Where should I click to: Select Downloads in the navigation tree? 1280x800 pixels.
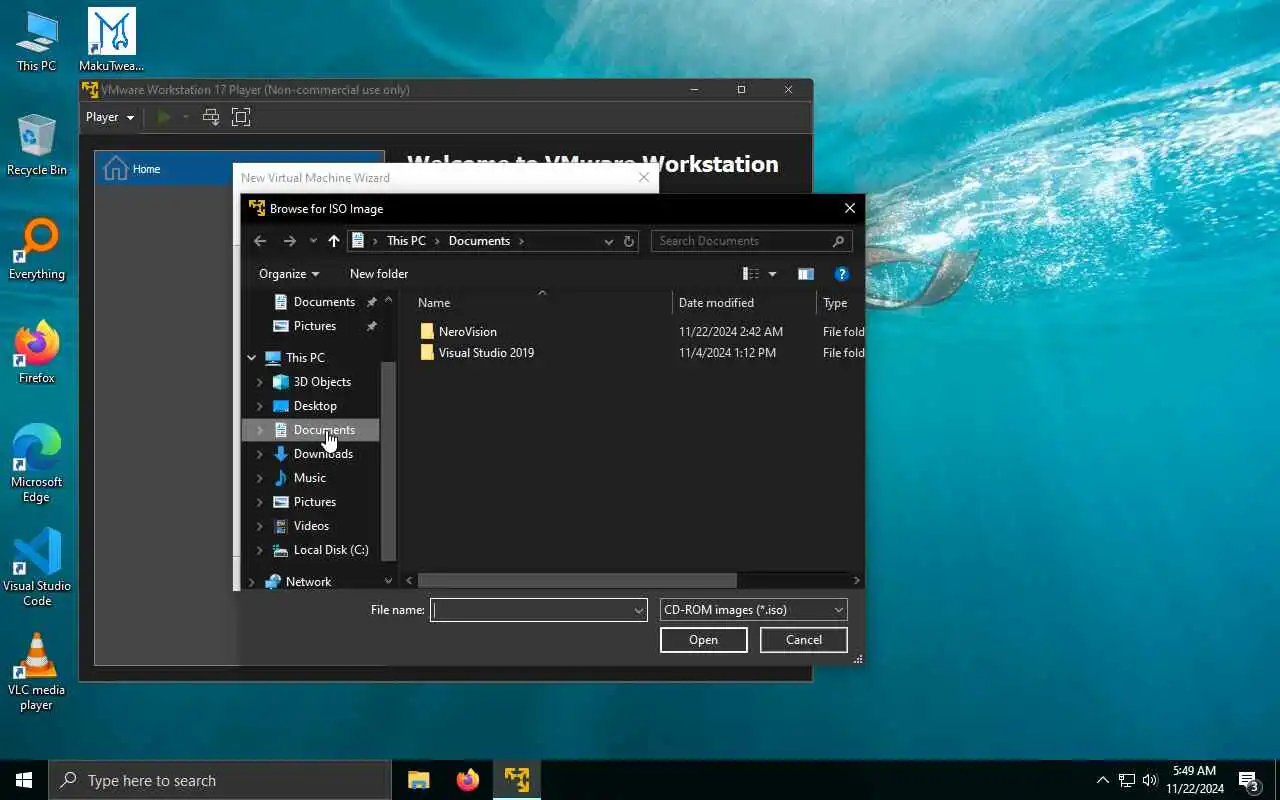pos(323,454)
